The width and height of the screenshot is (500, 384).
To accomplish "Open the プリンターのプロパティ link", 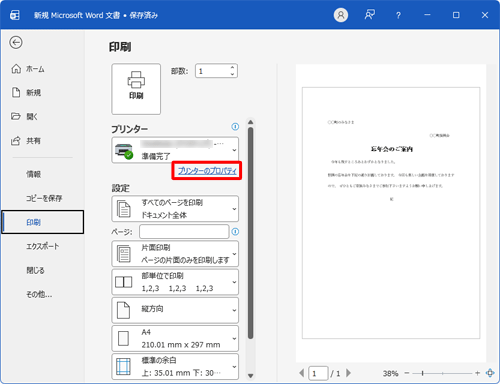I will (x=207, y=171).
